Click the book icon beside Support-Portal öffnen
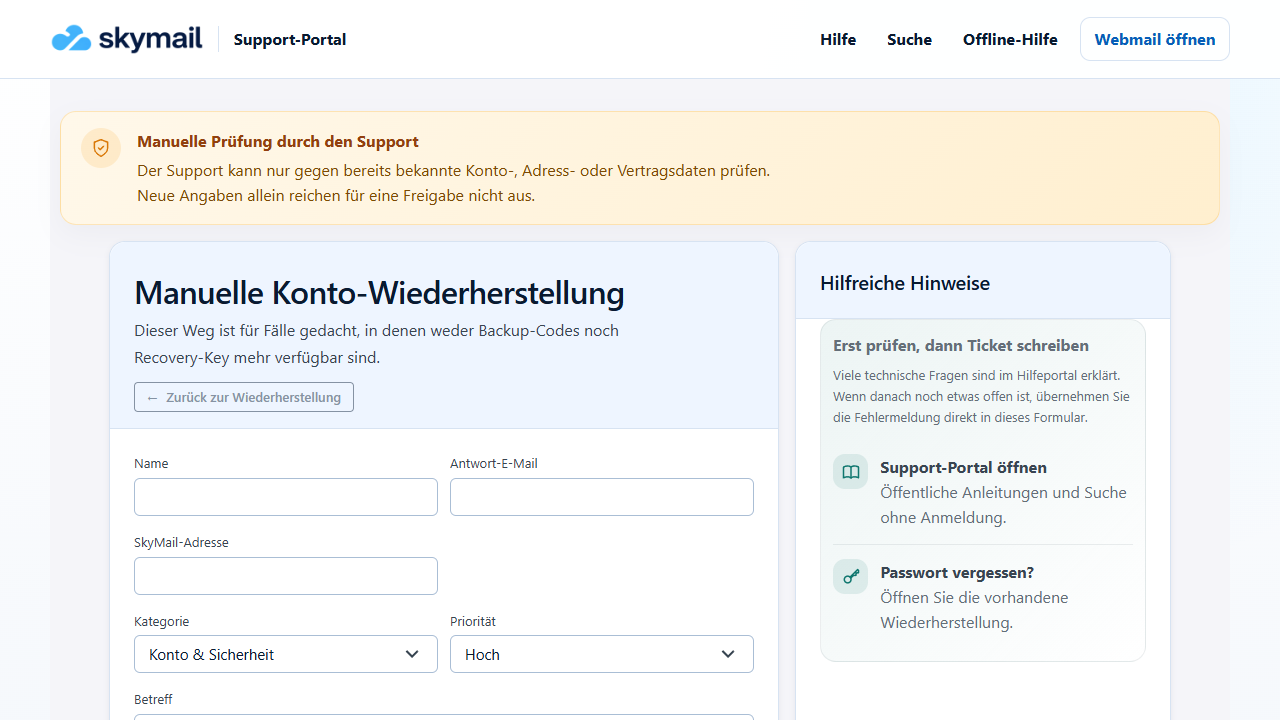This screenshot has width=1280, height=720. coord(851,472)
